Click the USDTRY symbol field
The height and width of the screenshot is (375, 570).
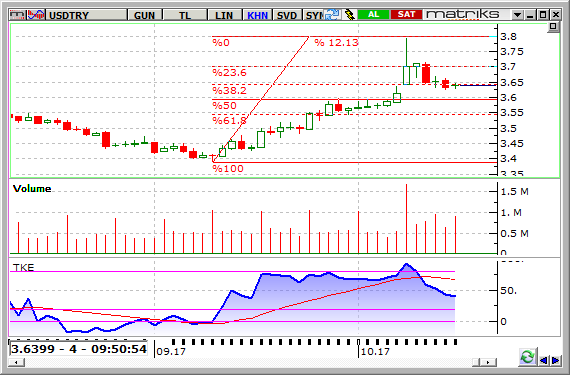pyautogui.click(x=87, y=15)
